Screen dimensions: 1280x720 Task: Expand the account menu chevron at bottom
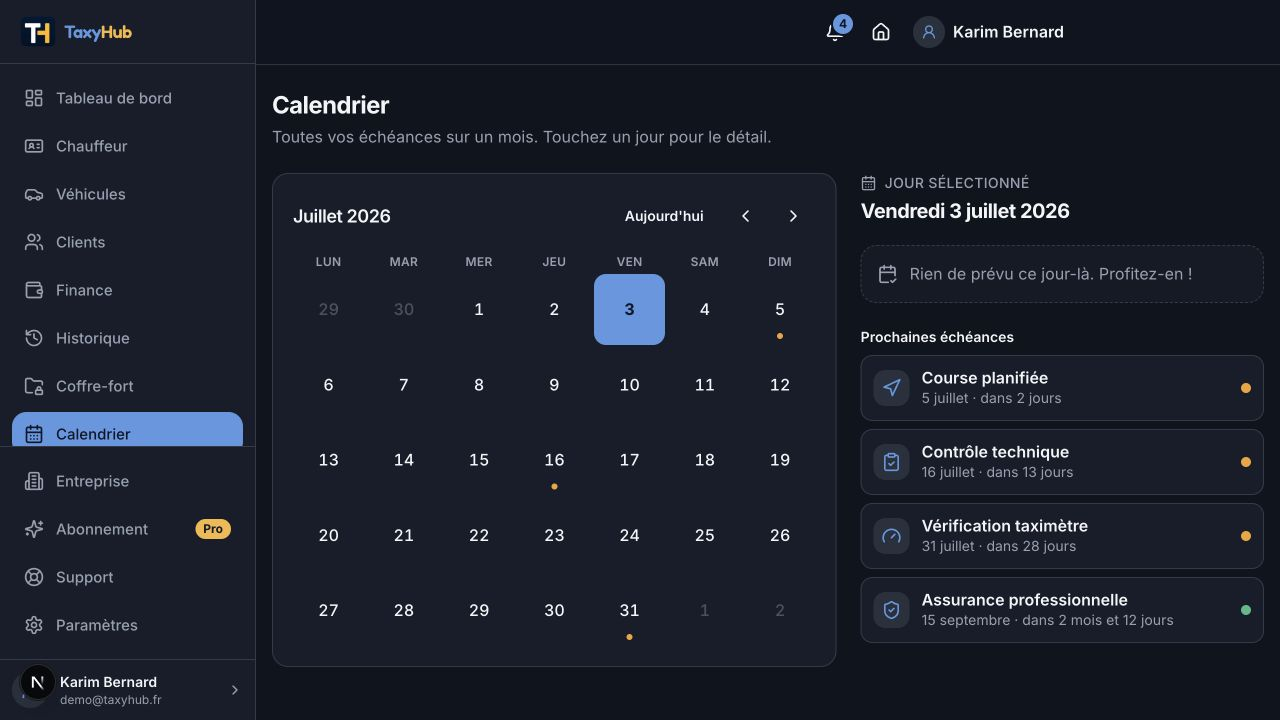pyautogui.click(x=235, y=690)
